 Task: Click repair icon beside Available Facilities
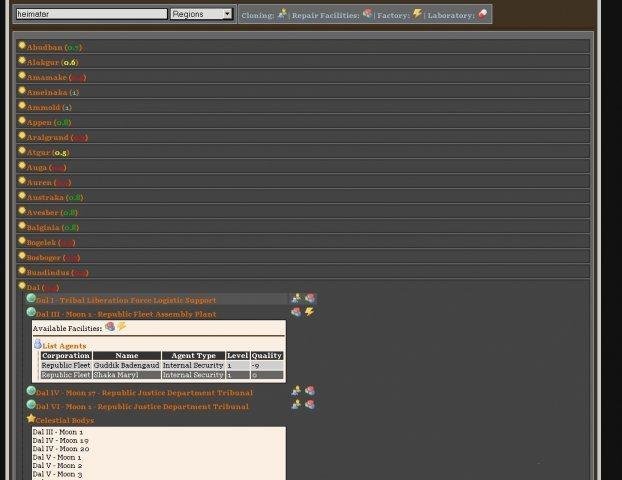coord(110,326)
